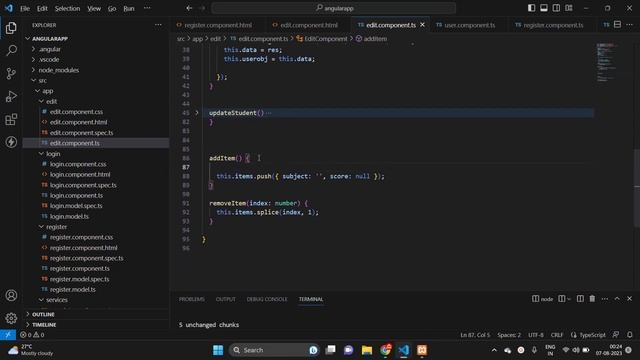Go back with navigation arrow
This screenshot has height=360, width=640.
(x=189, y=8)
